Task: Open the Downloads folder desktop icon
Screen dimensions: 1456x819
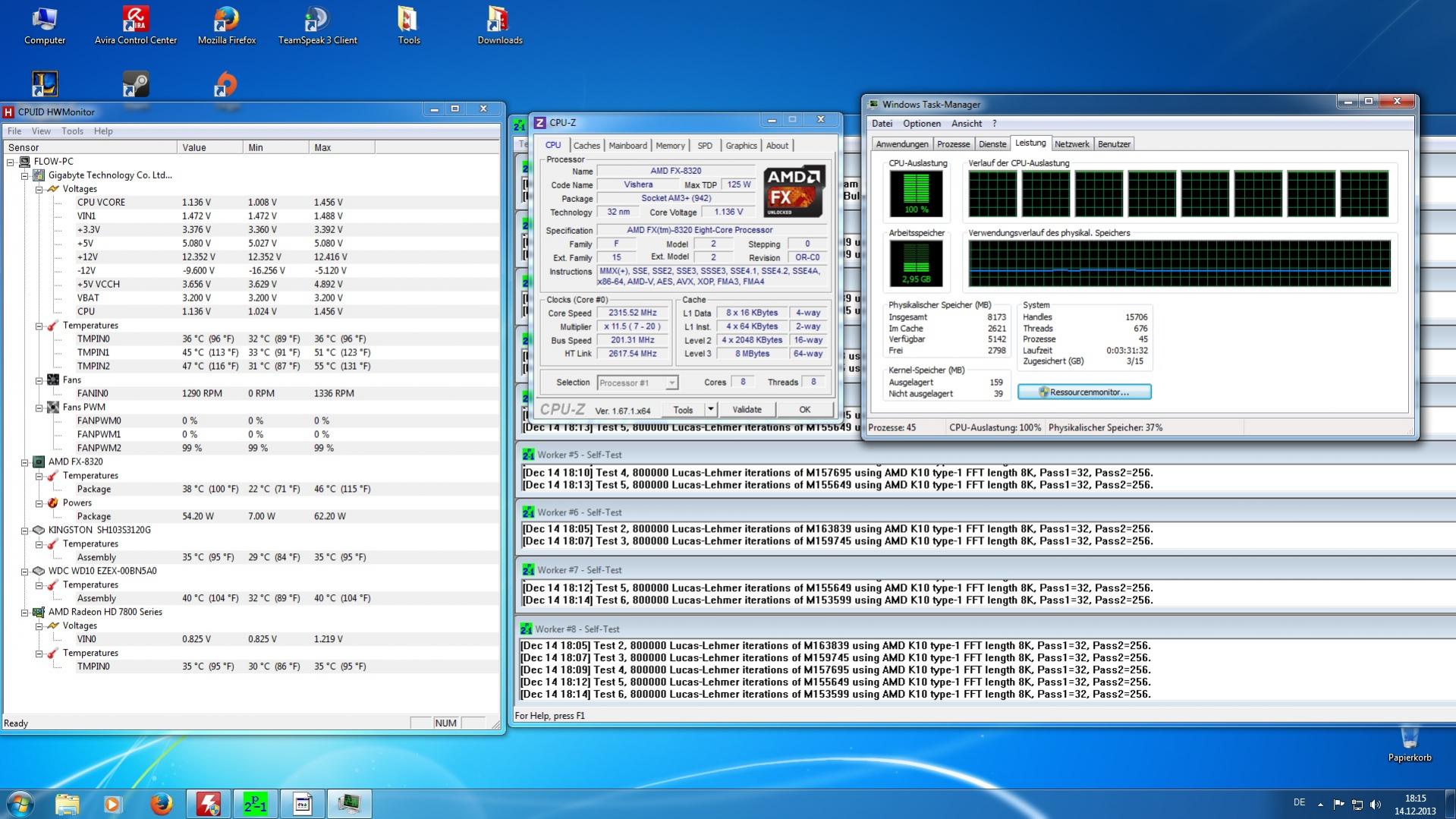Action: click(x=499, y=25)
